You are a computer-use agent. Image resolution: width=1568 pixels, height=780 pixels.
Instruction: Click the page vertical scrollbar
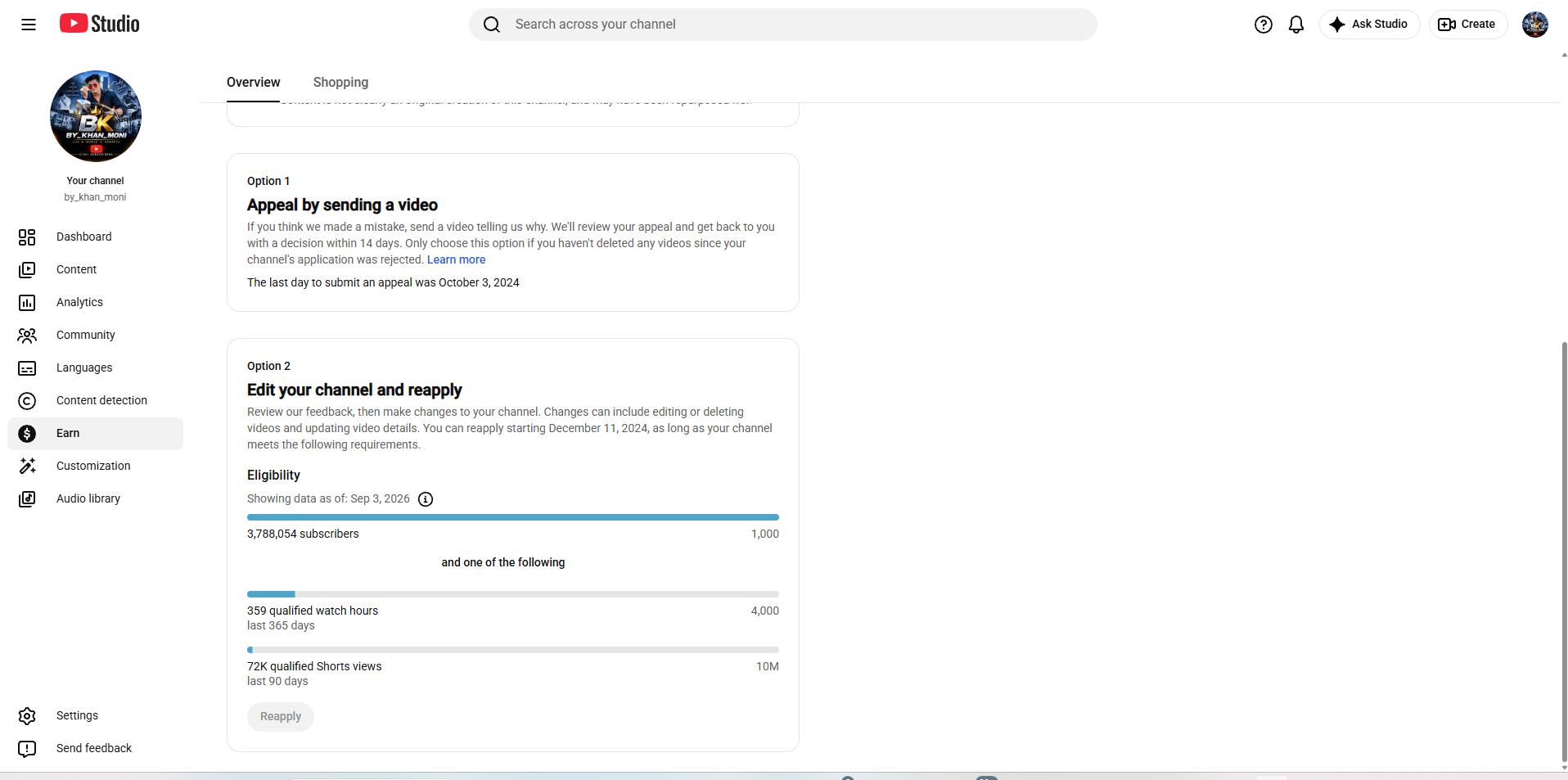[x=1564, y=552]
